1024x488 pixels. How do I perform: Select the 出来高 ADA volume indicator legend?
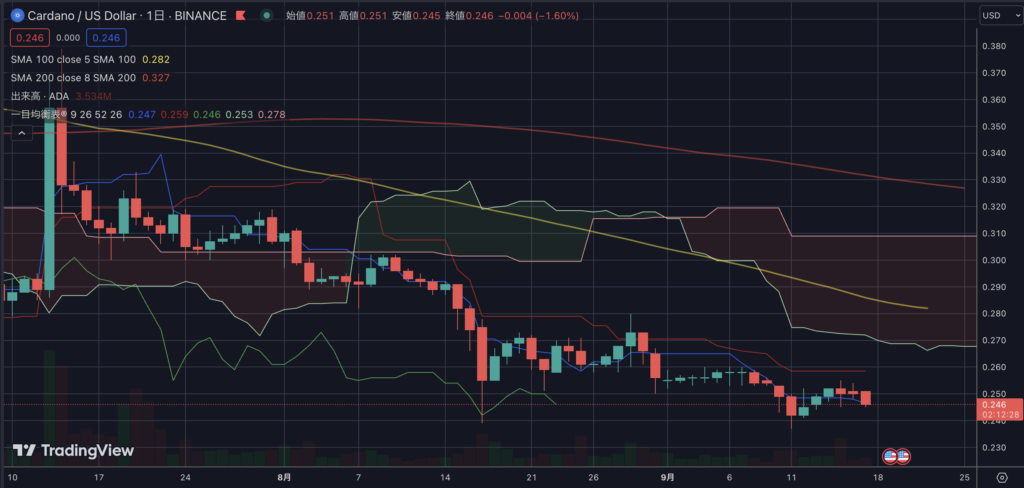click(38, 96)
